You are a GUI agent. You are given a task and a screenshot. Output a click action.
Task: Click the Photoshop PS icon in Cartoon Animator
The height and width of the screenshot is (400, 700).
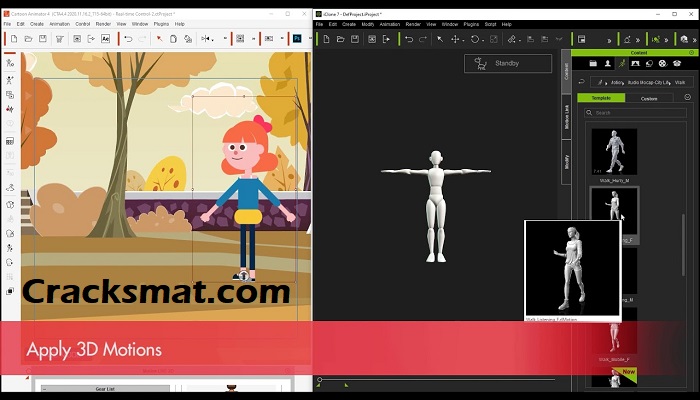coord(297,39)
